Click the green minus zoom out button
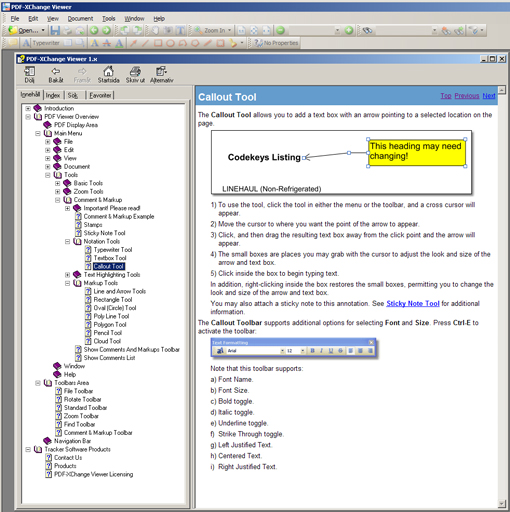Screen dimensions: 510x512 (281, 31)
